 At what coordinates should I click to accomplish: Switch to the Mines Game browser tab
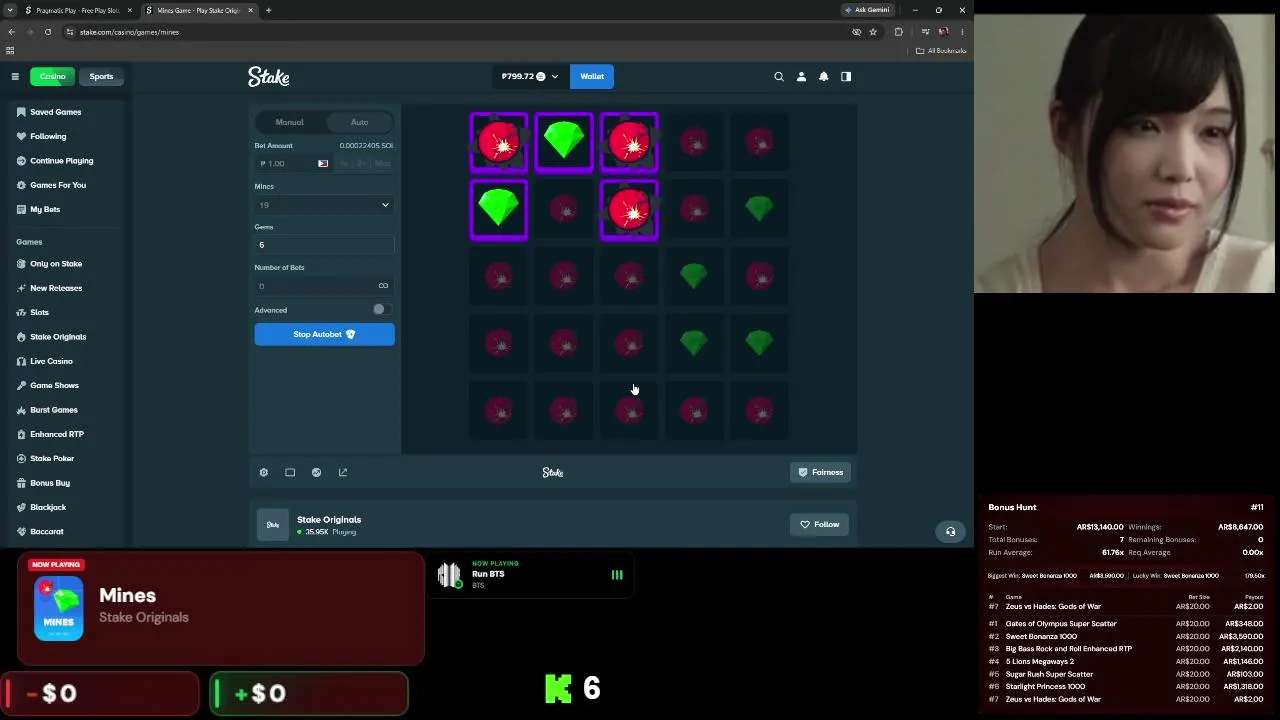pos(198,10)
